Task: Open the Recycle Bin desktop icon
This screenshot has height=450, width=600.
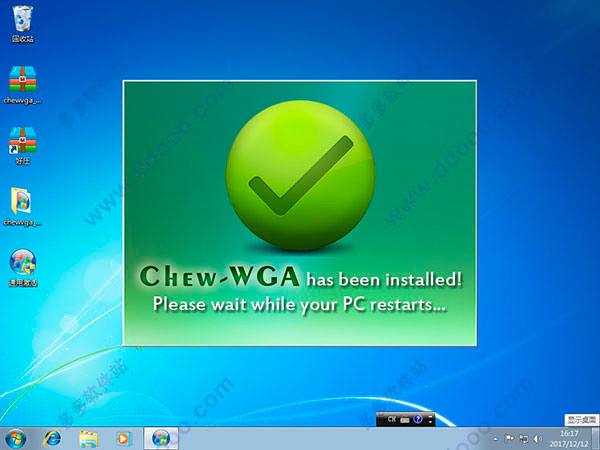Action: click(23, 24)
